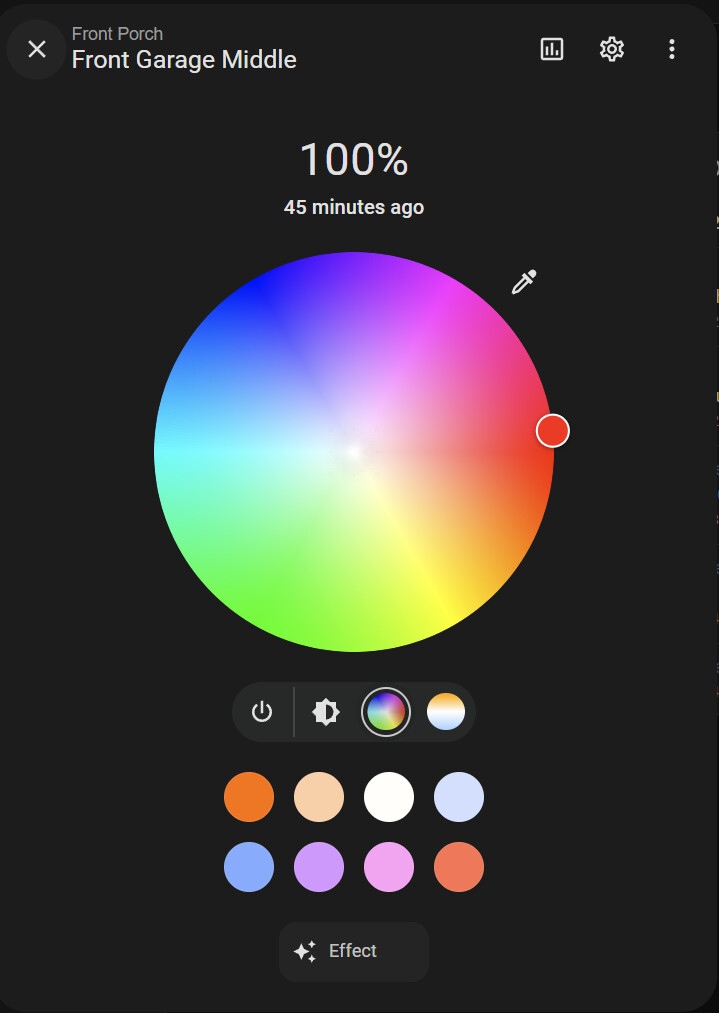Open the history graph icon
Viewport: 719px width, 1013px height.
[552, 49]
